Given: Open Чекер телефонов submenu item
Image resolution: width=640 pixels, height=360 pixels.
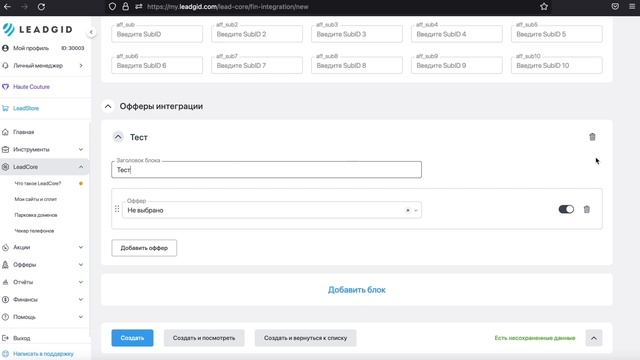Looking at the screenshot, I should [x=34, y=231].
